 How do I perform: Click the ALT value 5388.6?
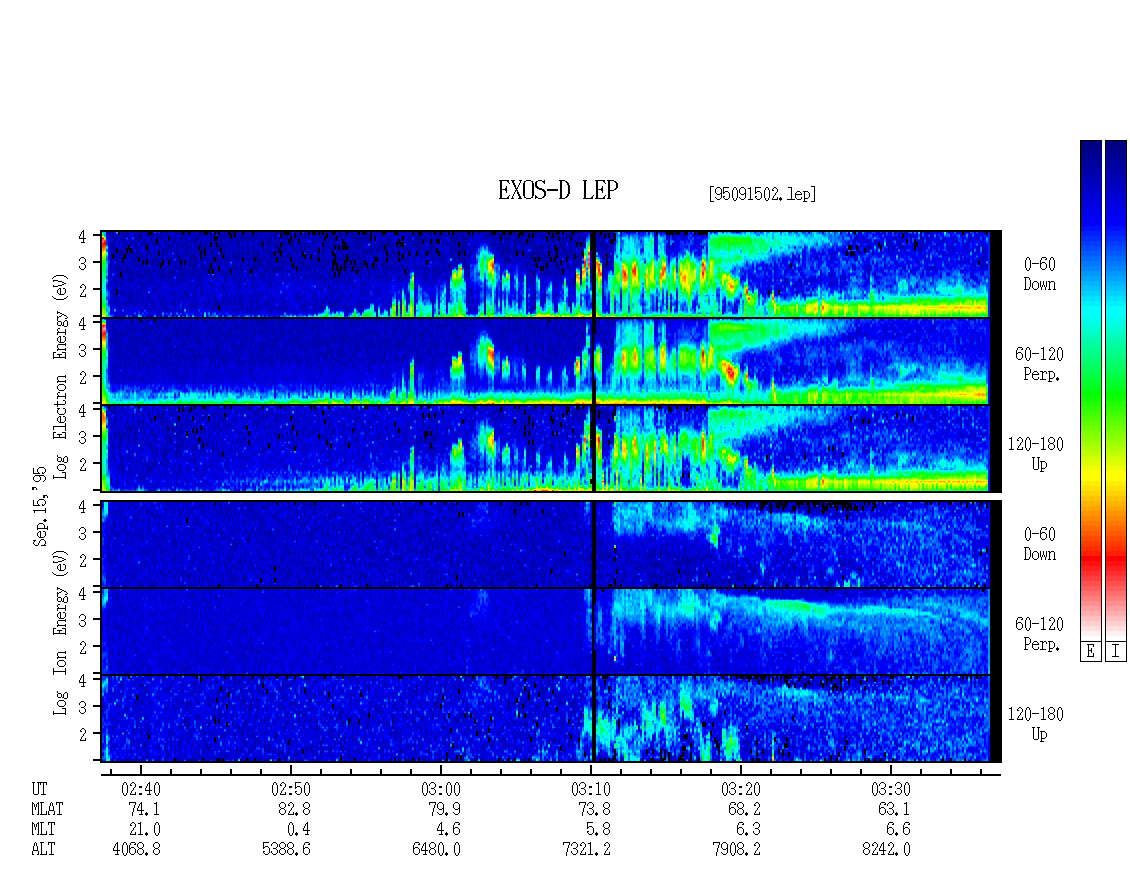[x=286, y=850]
